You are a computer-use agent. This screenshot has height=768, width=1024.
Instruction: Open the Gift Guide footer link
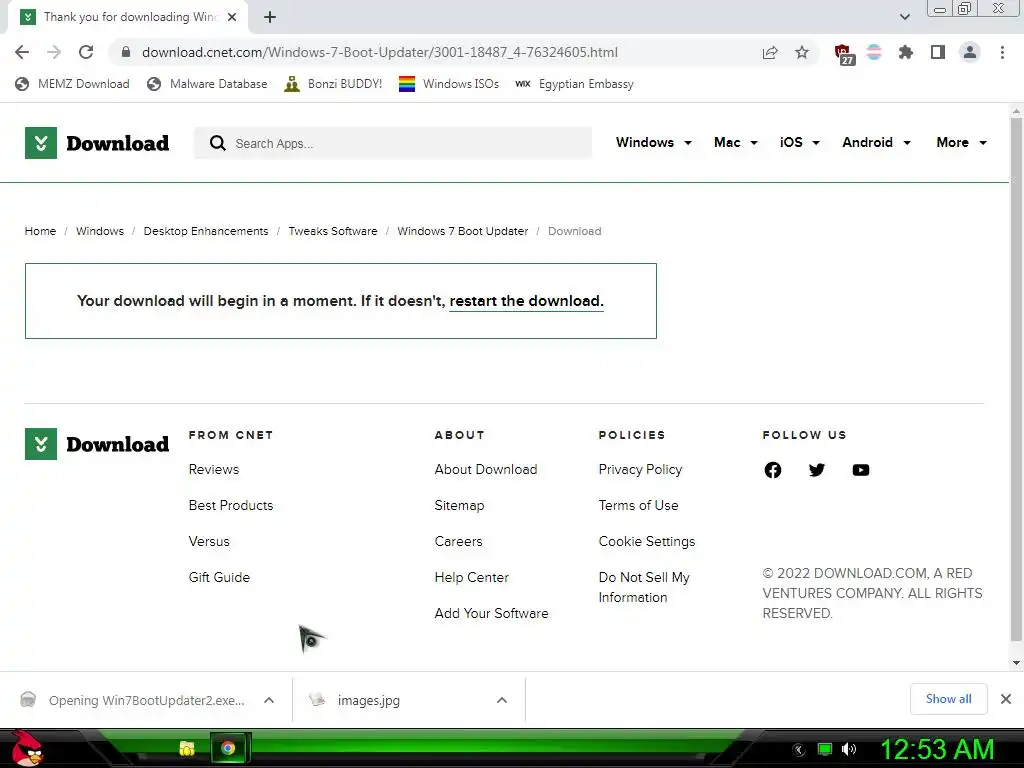tap(219, 577)
